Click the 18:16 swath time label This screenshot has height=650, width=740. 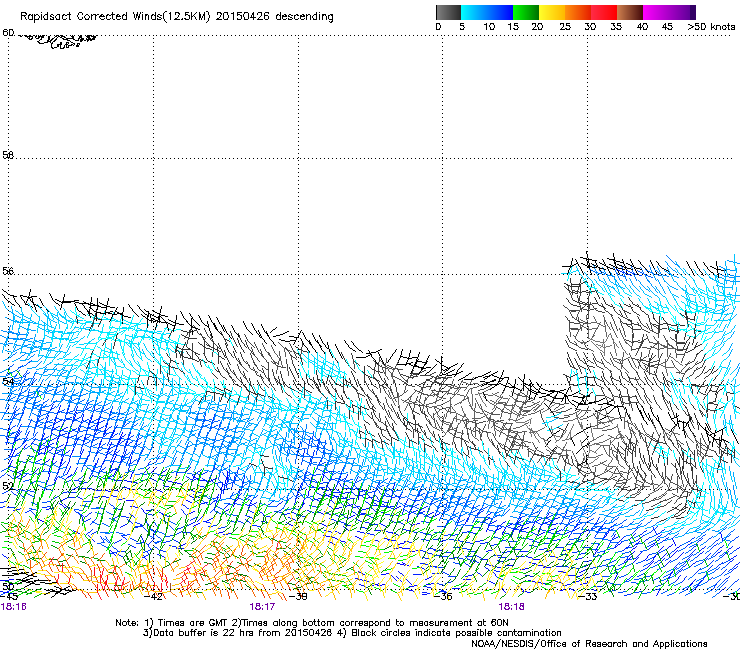coord(14,607)
